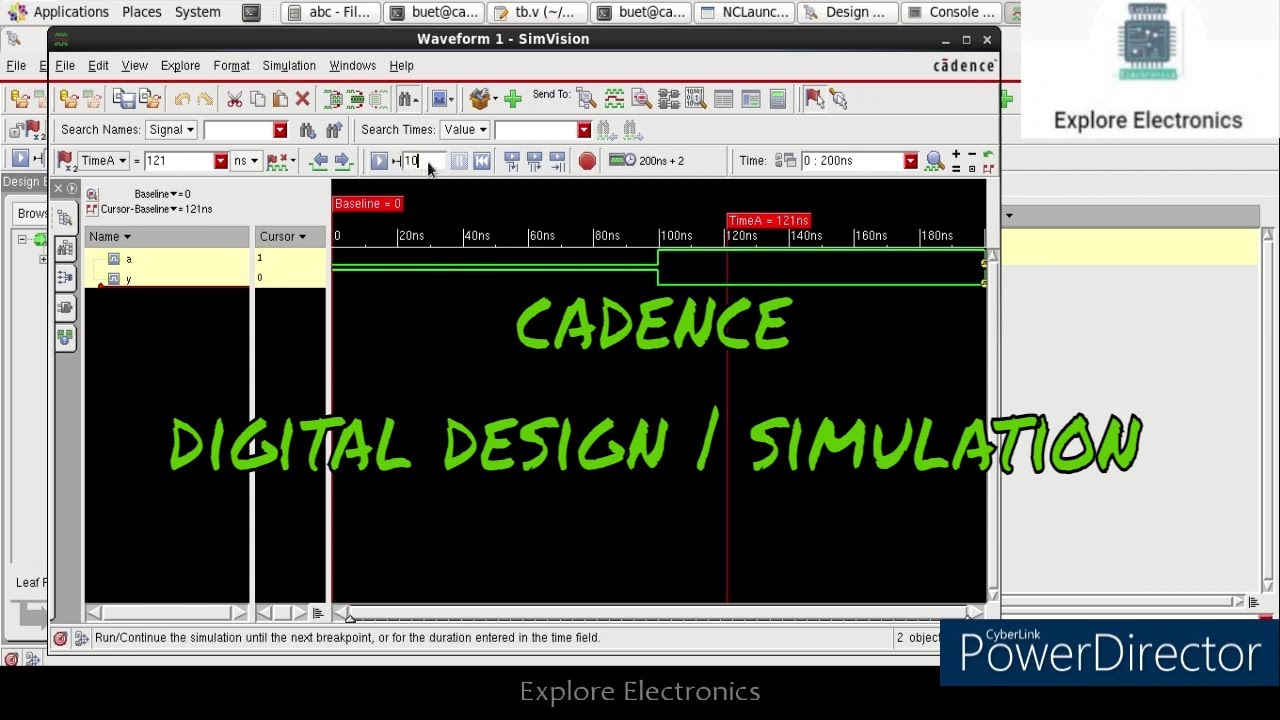This screenshot has width=1280, height=720.
Task: Switch to the tb.v taskbar window
Action: pos(539,12)
